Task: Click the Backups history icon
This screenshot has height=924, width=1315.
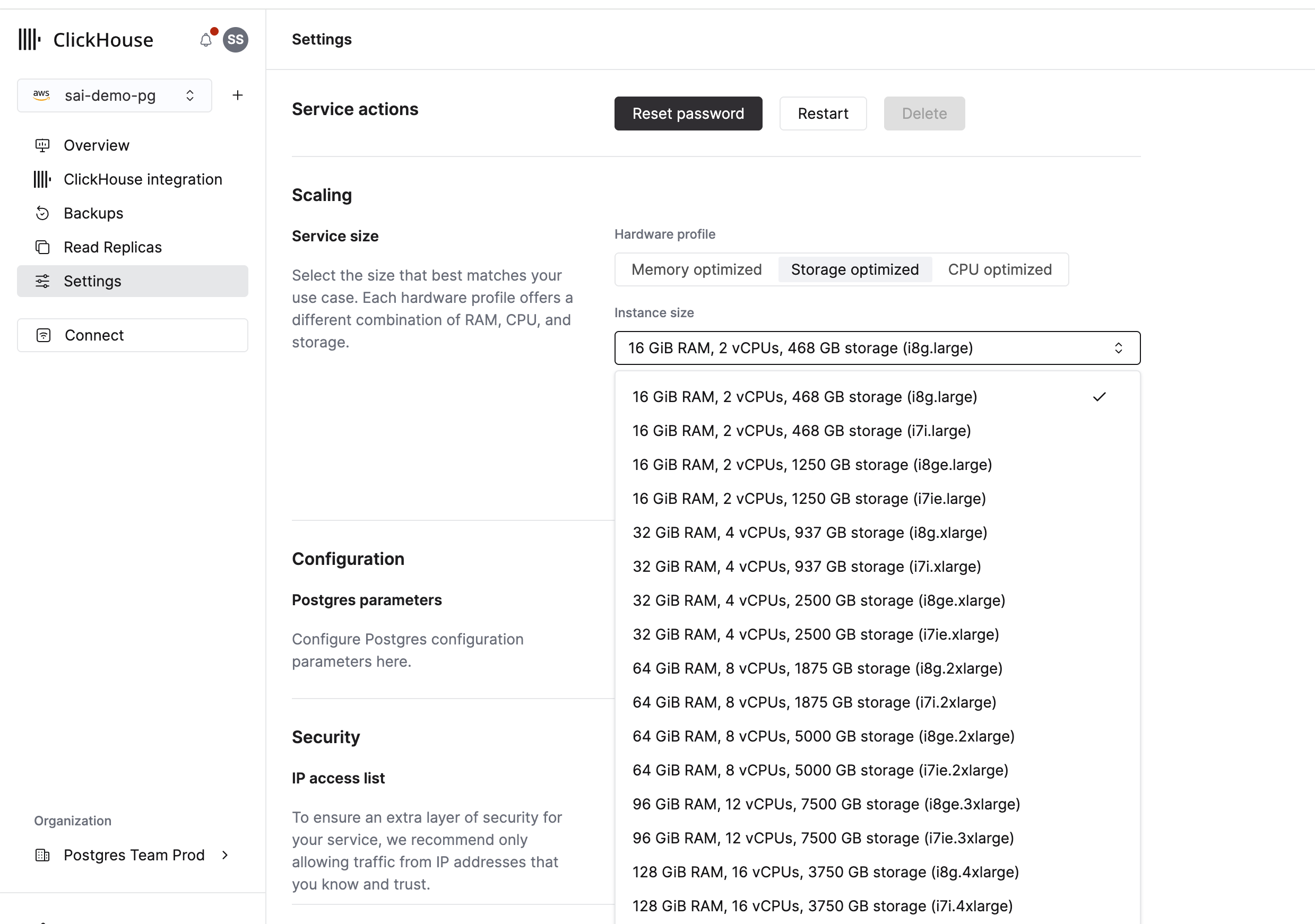Action: point(42,212)
